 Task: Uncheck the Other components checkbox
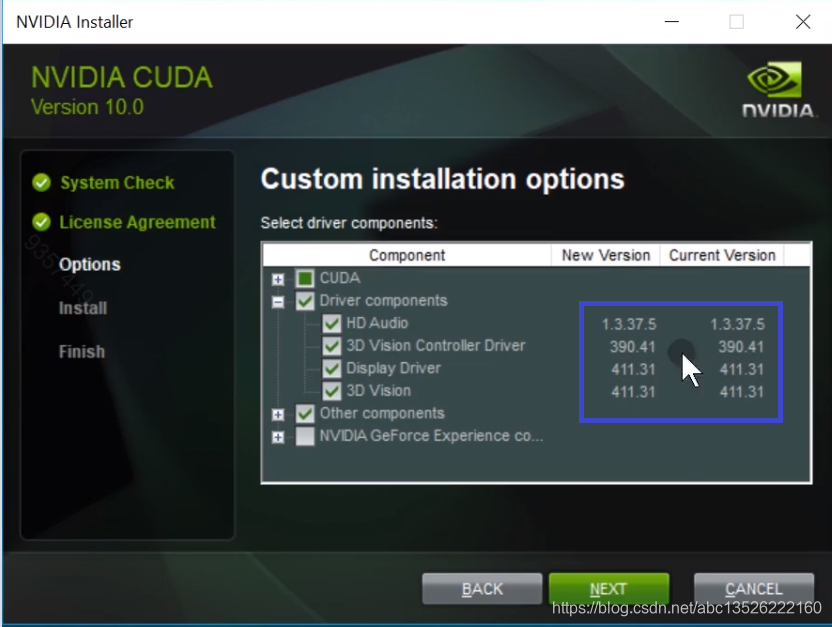(x=305, y=414)
